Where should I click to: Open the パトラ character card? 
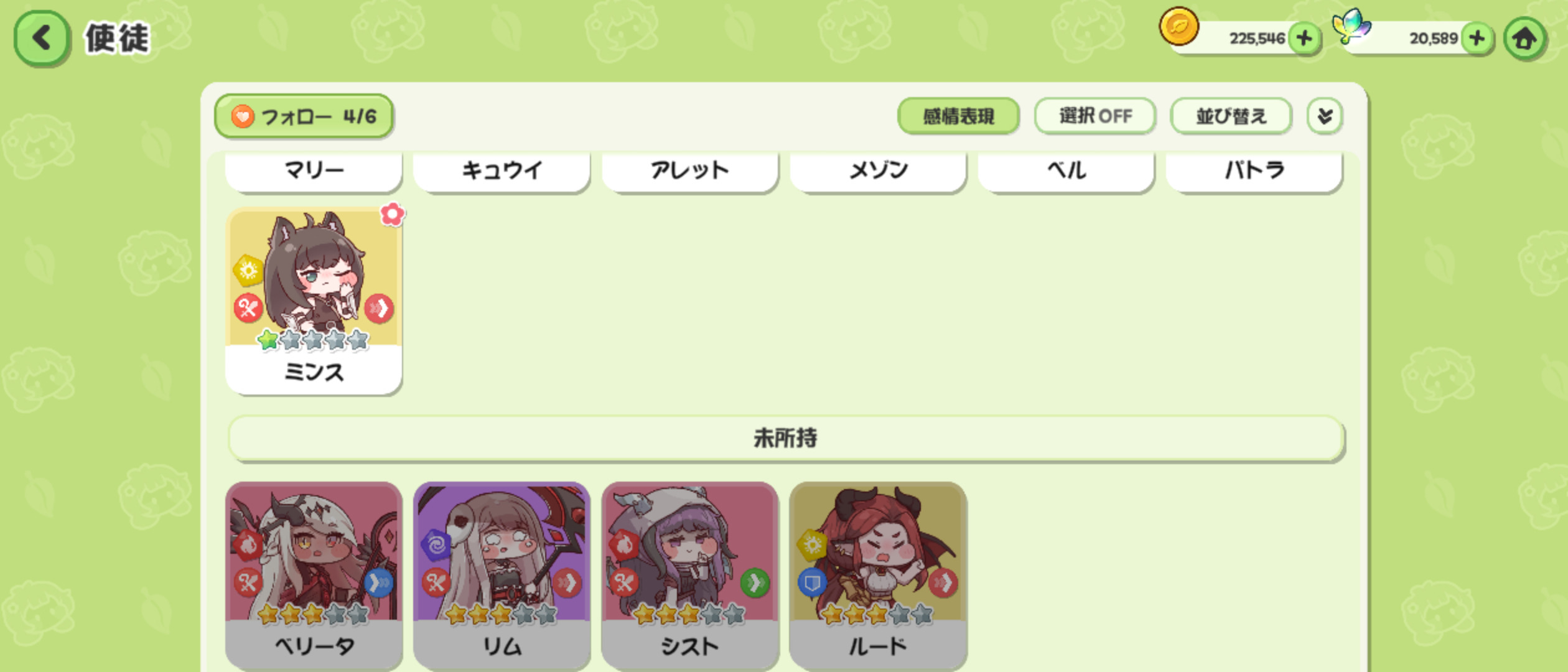tap(1254, 171)
